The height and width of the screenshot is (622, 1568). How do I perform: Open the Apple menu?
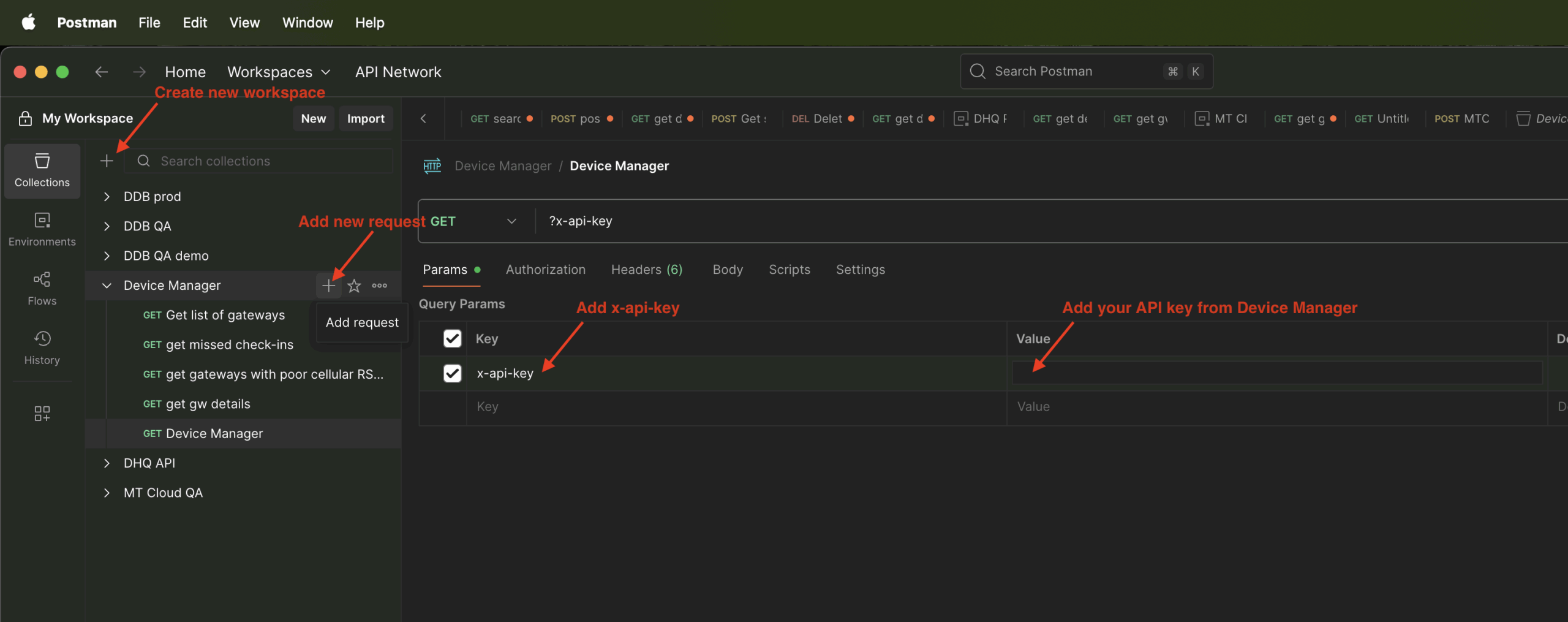click(29, 23)
